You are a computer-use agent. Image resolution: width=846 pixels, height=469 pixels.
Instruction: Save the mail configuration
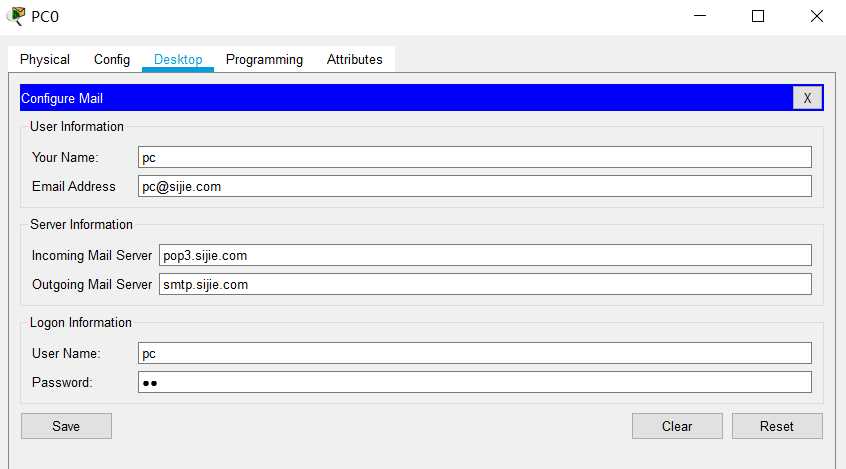click(x=66, y=426)
